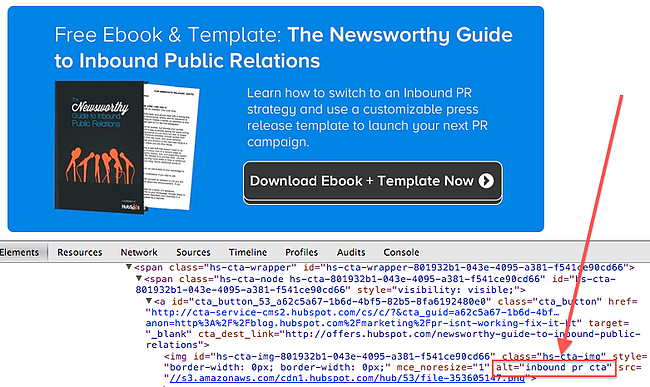Image resolution: width=650 pixels, height=387 pixels.
Task: Open the Sources tab
Action: pyautogui.click(x=193, y=252)
